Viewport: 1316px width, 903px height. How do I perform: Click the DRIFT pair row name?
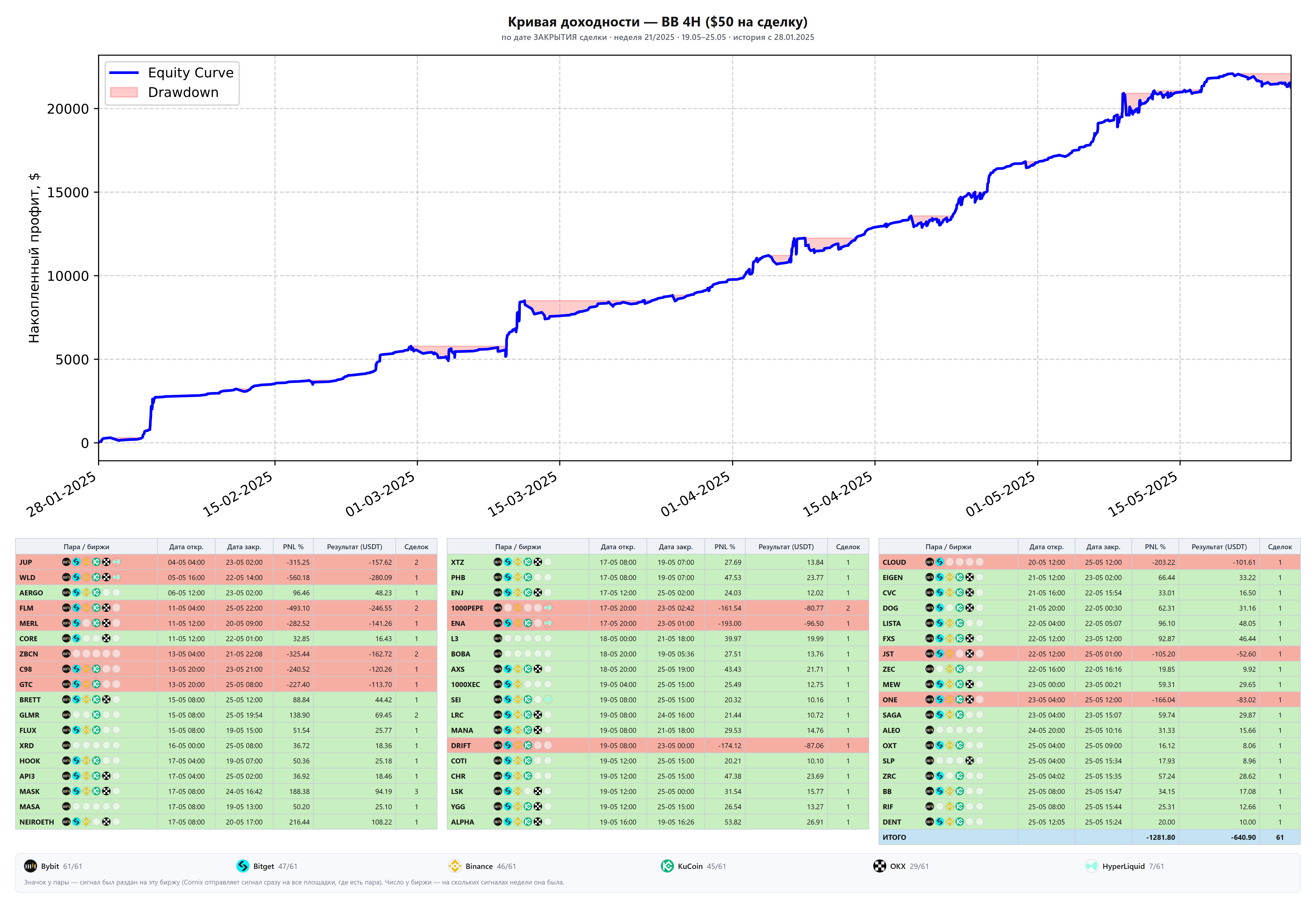click(460, 745)
